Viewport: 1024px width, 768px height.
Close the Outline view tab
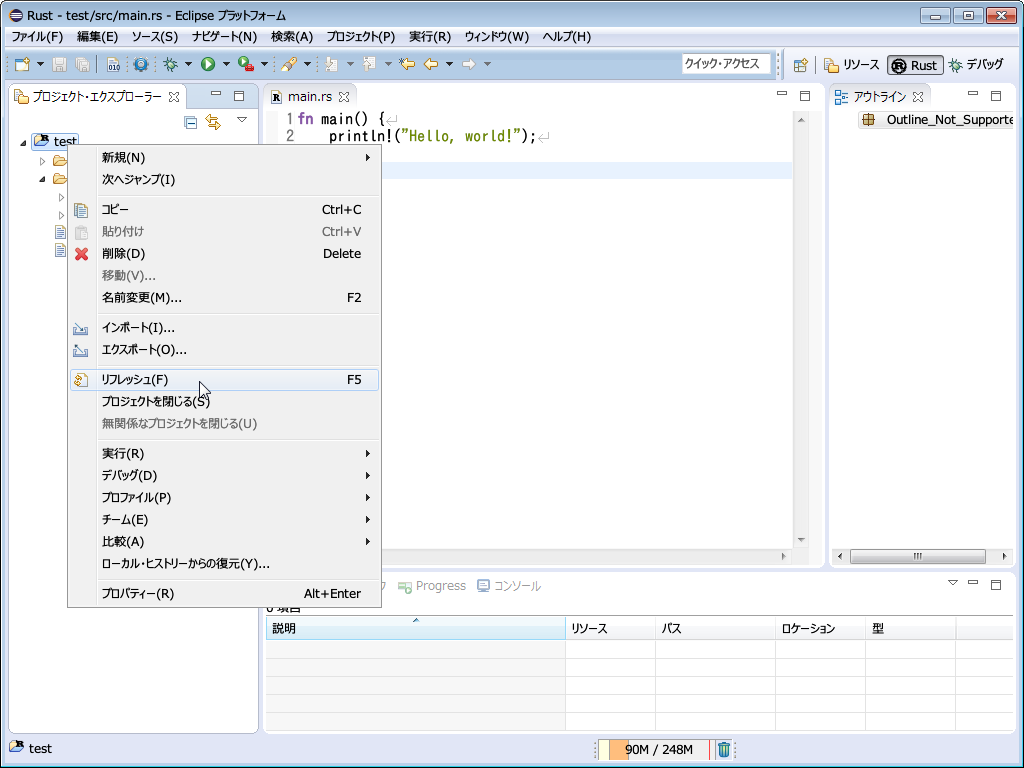(x=918, y=97)
